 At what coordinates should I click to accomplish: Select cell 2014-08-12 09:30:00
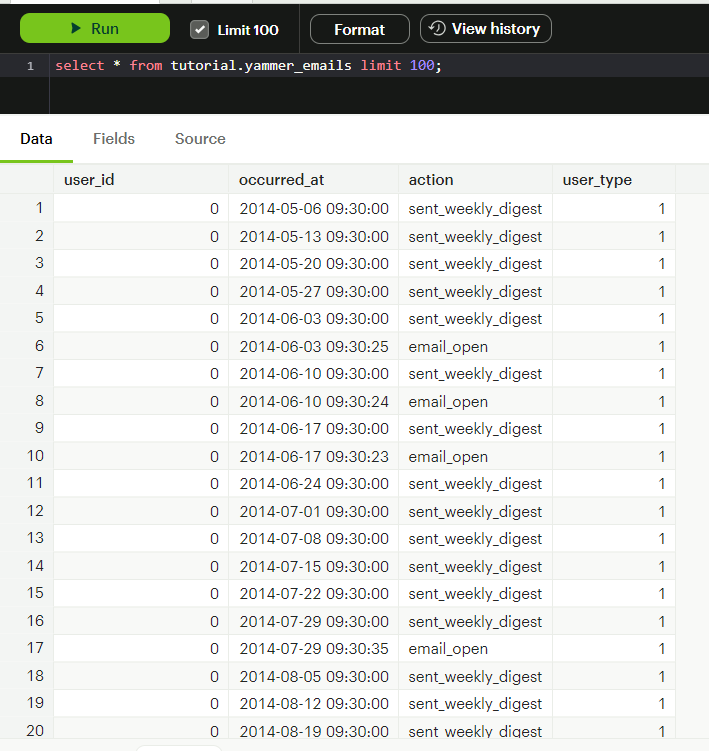(x=314, y=705)
